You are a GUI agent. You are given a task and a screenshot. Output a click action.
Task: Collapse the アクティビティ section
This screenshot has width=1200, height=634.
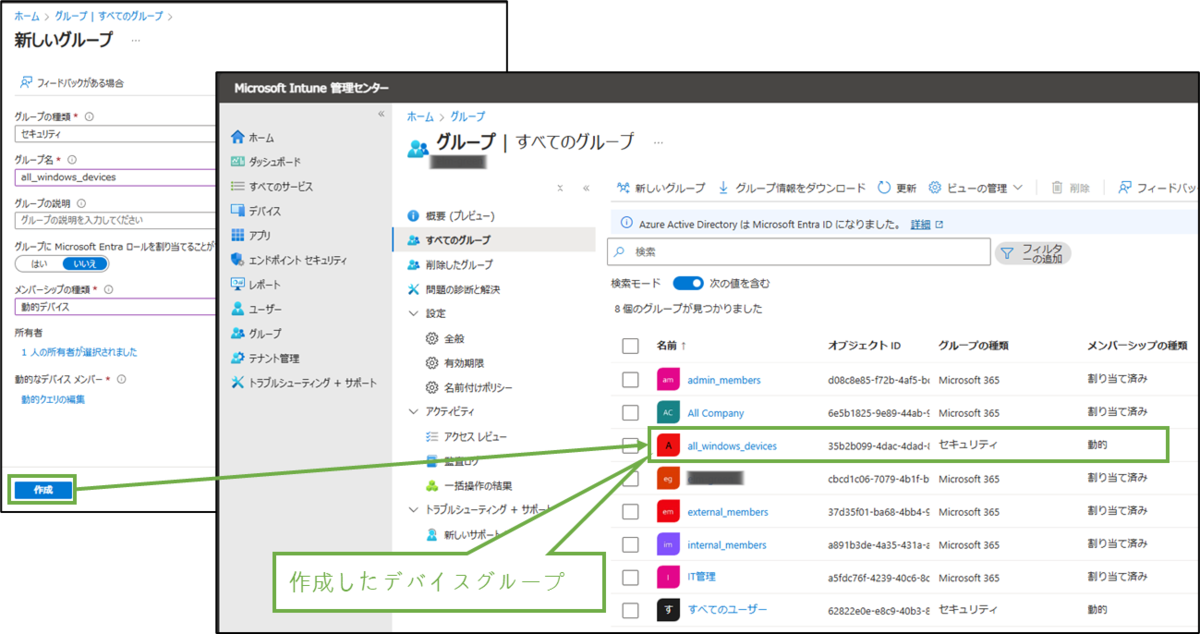coord(415,411)
